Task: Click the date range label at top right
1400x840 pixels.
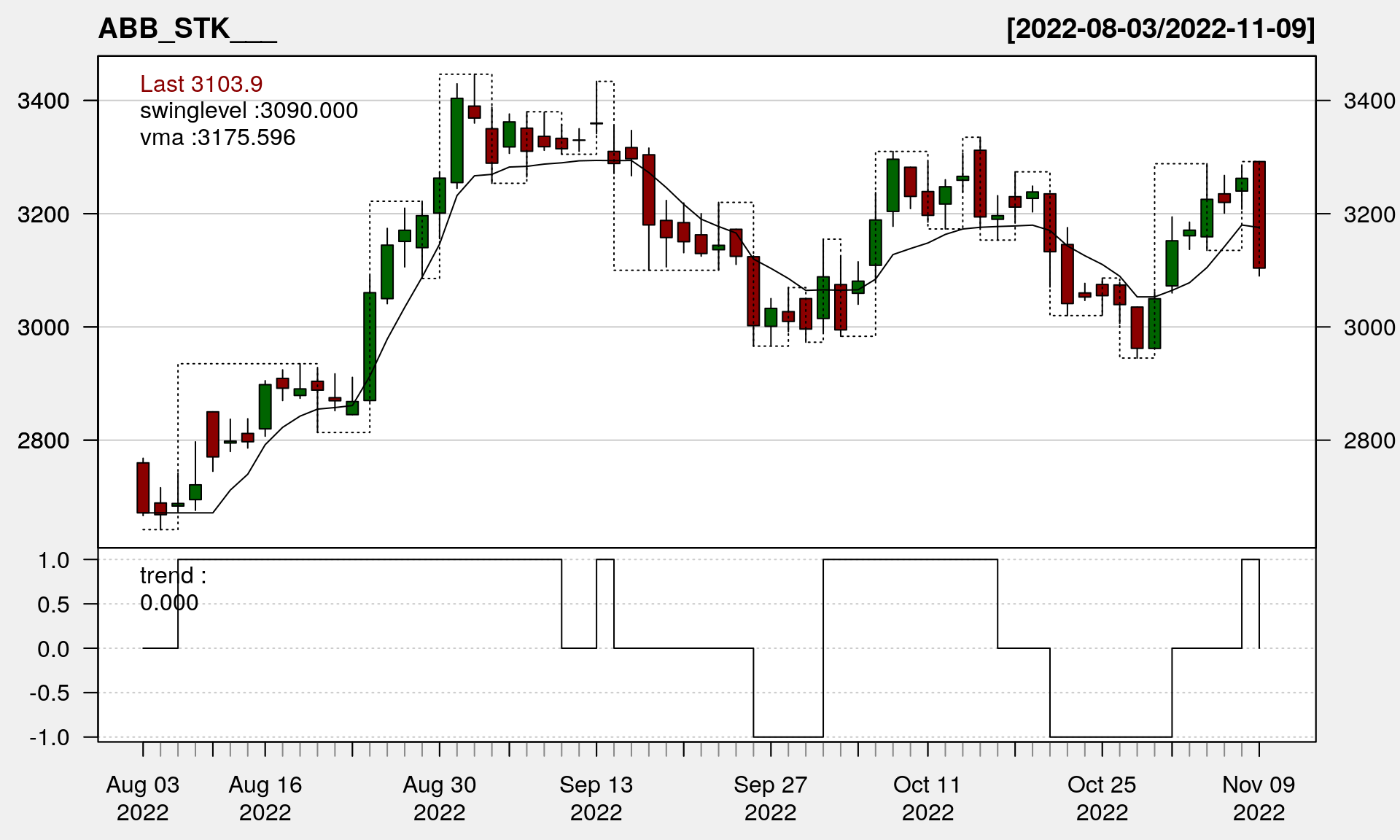Action: point(1160,29)
